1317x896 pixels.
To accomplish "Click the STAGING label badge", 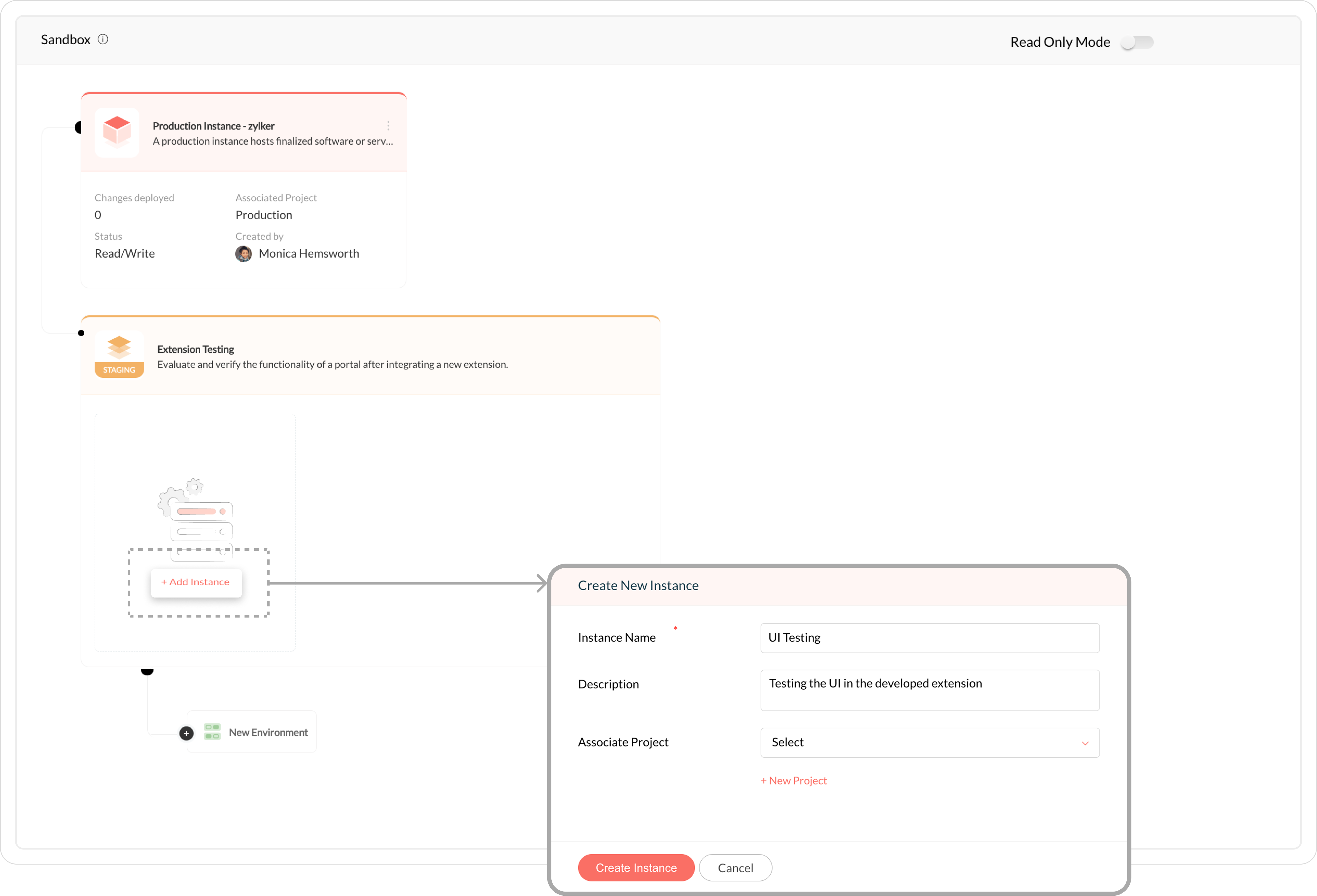I will (x=119, y=370).
